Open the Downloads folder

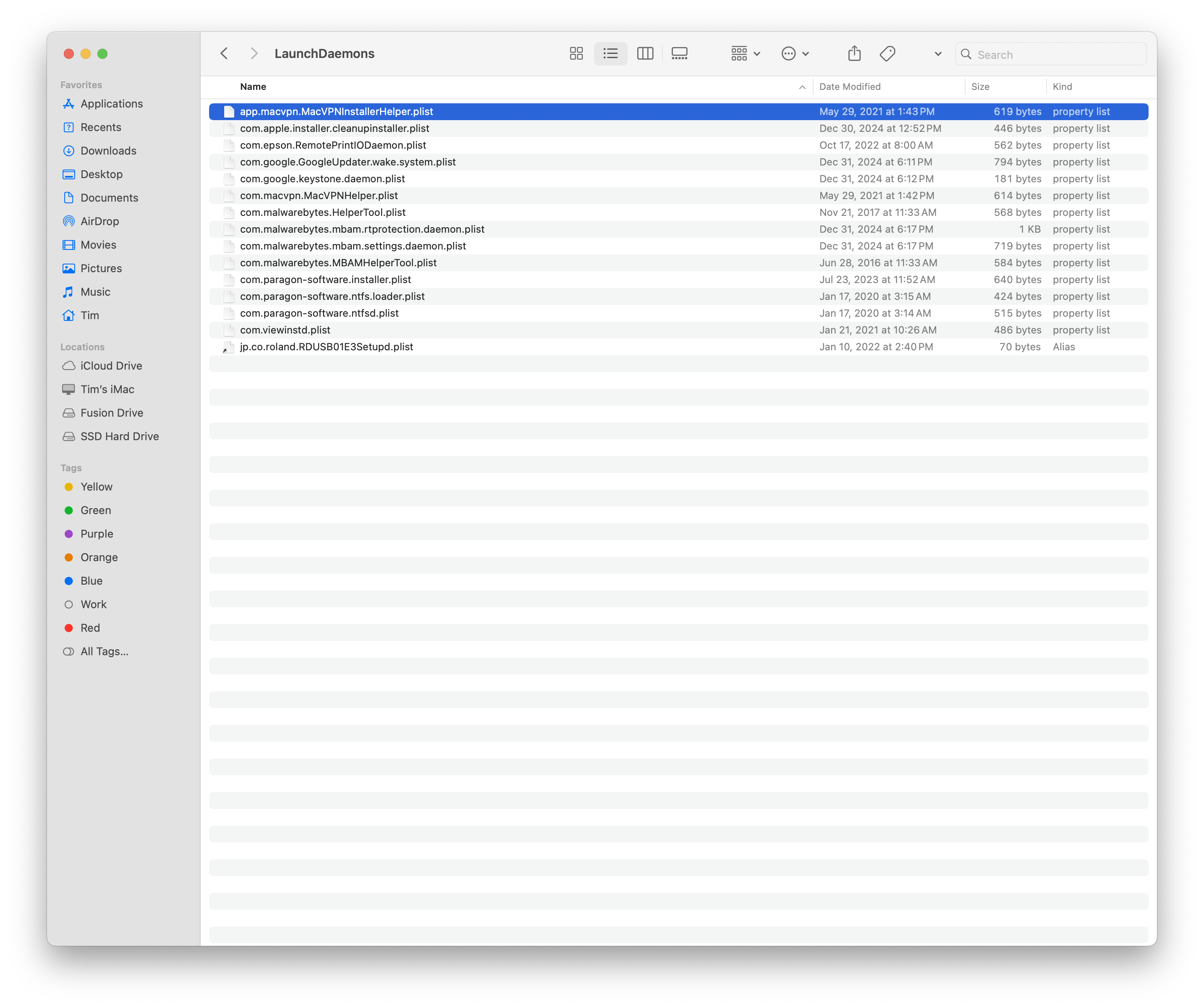pos(108,150)
